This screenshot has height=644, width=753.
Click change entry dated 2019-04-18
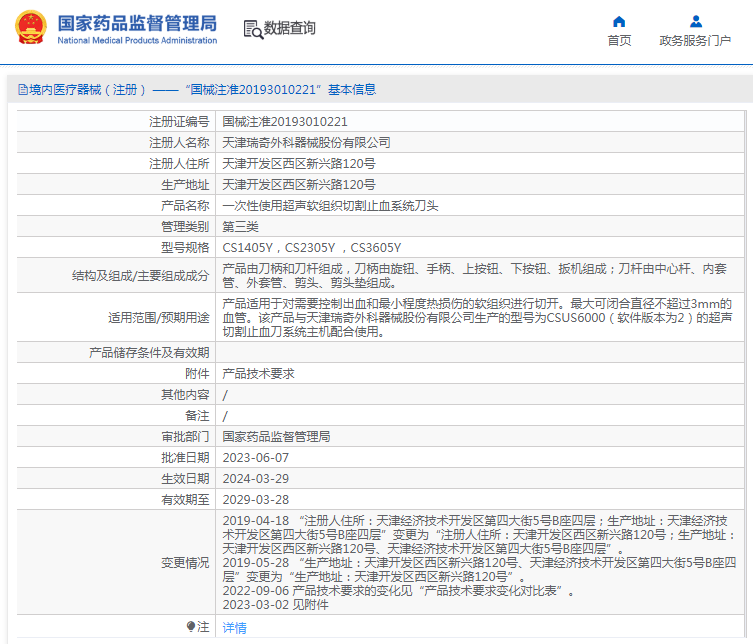478,535
